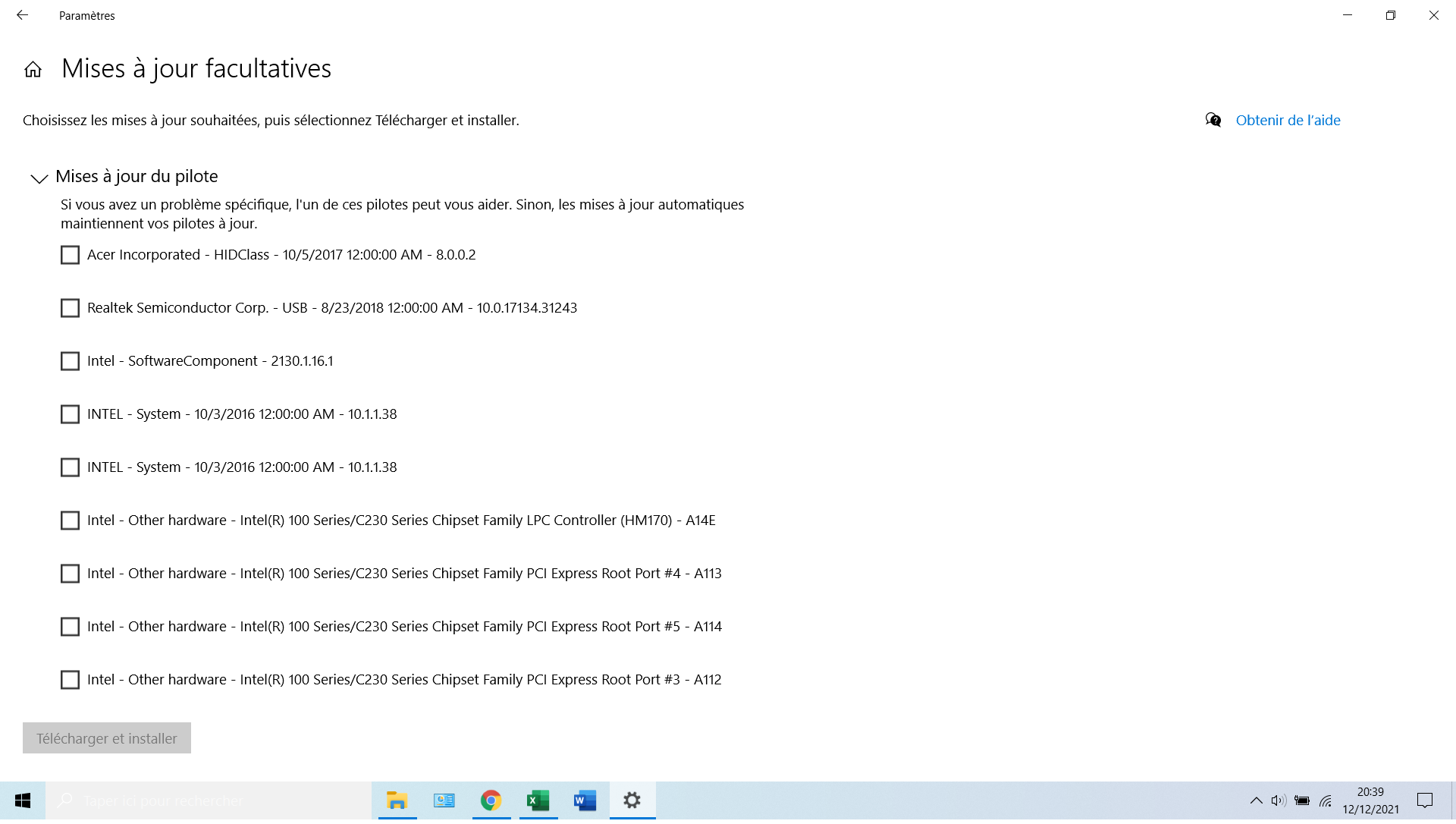
Task: Open the notification action center
Action: tap(1425, 800)
